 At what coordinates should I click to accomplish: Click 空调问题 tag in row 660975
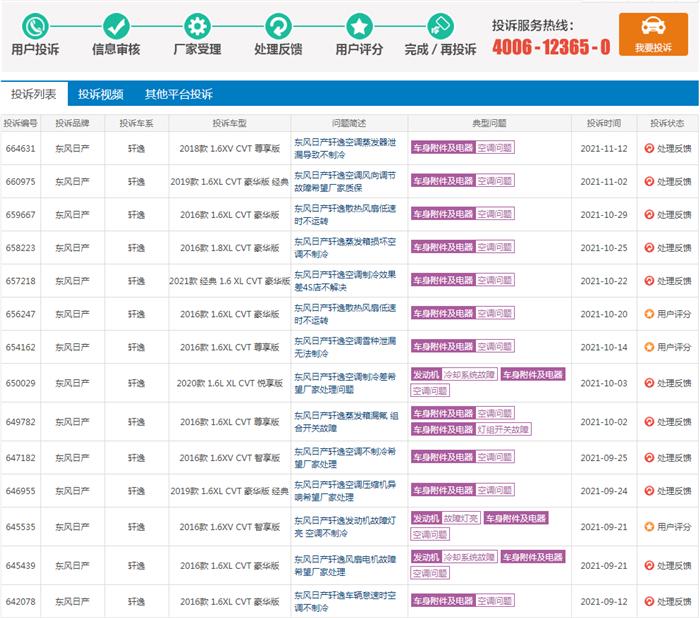pyautogui.click(x=495, y=181)
